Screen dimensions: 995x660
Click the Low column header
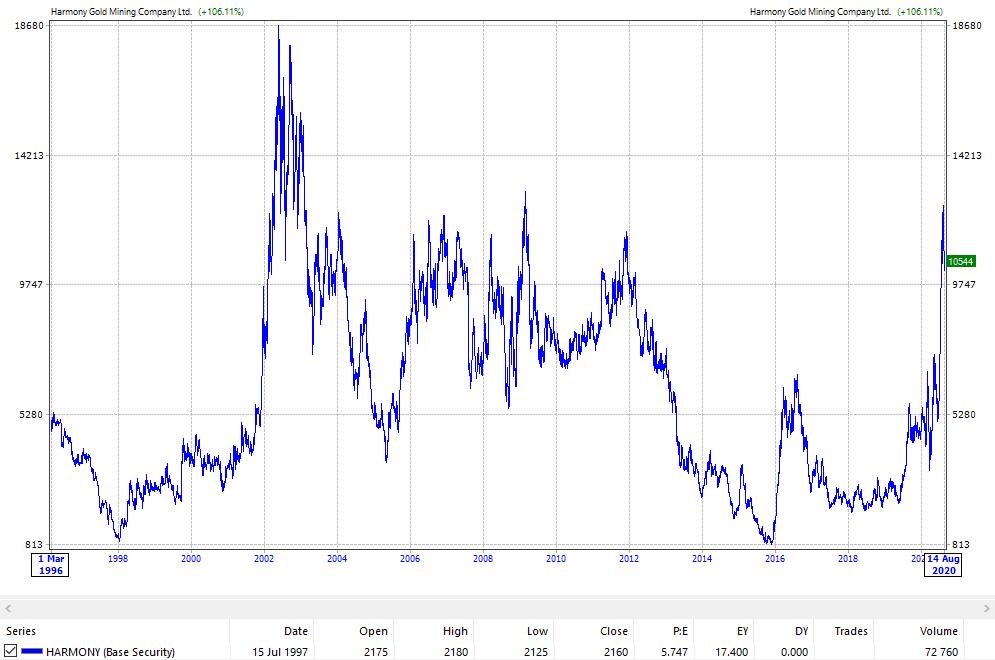tap(536, 631)
